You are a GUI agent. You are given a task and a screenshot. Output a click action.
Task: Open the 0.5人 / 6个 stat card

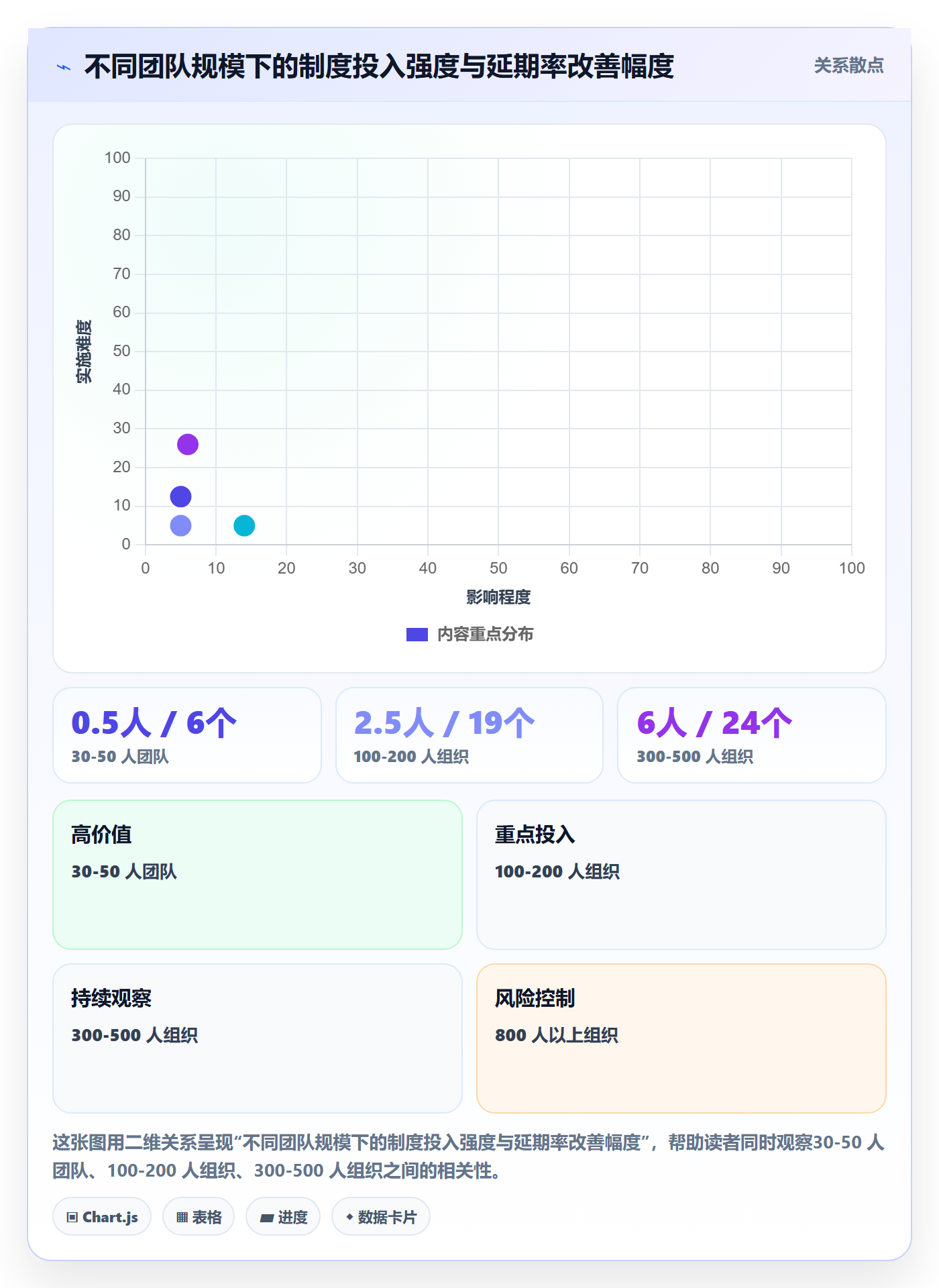[x=187, y=735]
